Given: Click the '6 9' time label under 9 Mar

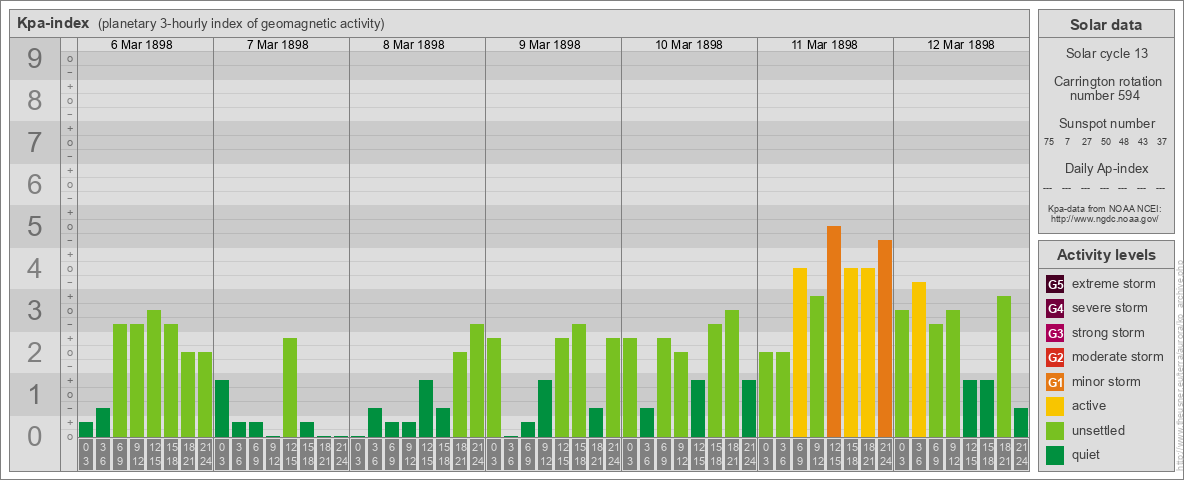Looking at the screenshot, I should [528, 455].
